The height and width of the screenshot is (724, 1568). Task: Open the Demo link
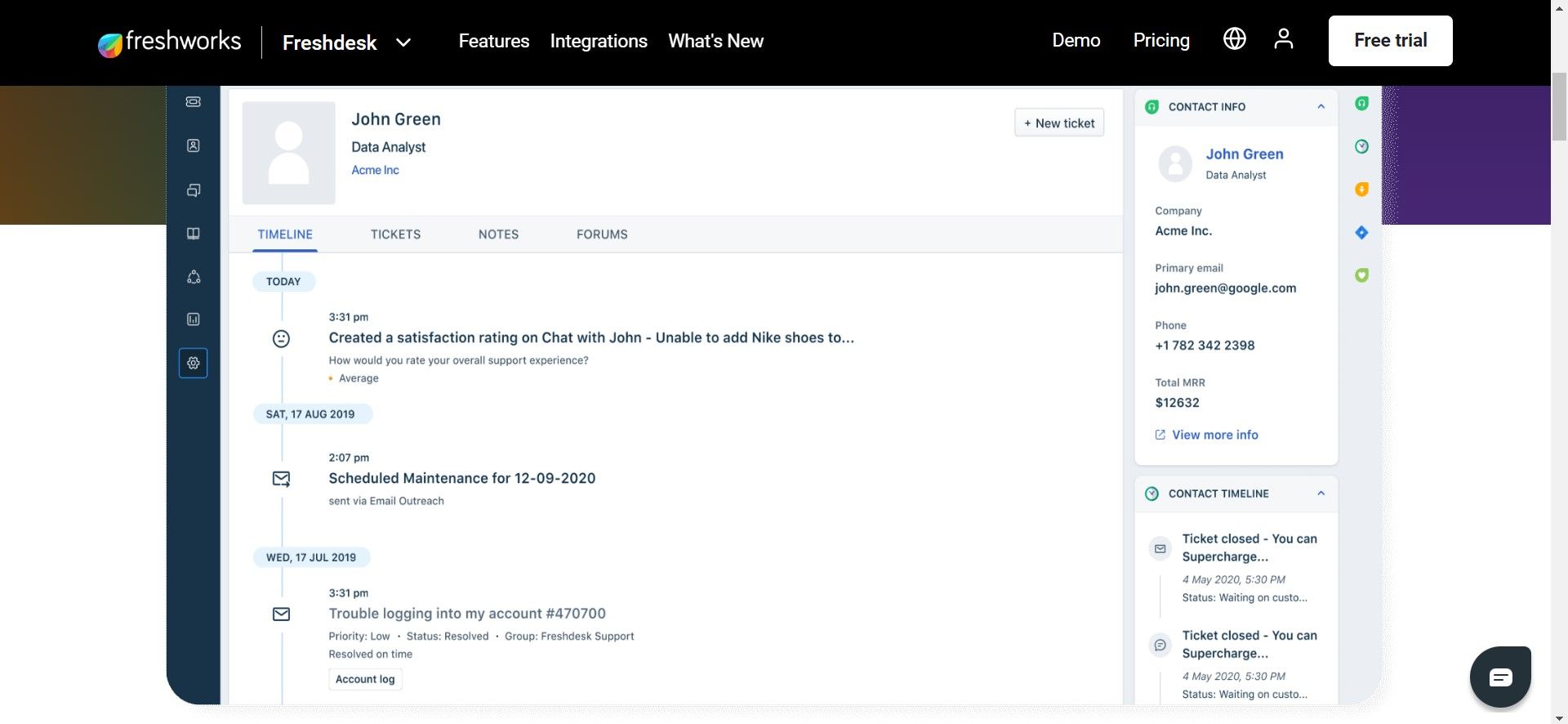click(1076, 40)
